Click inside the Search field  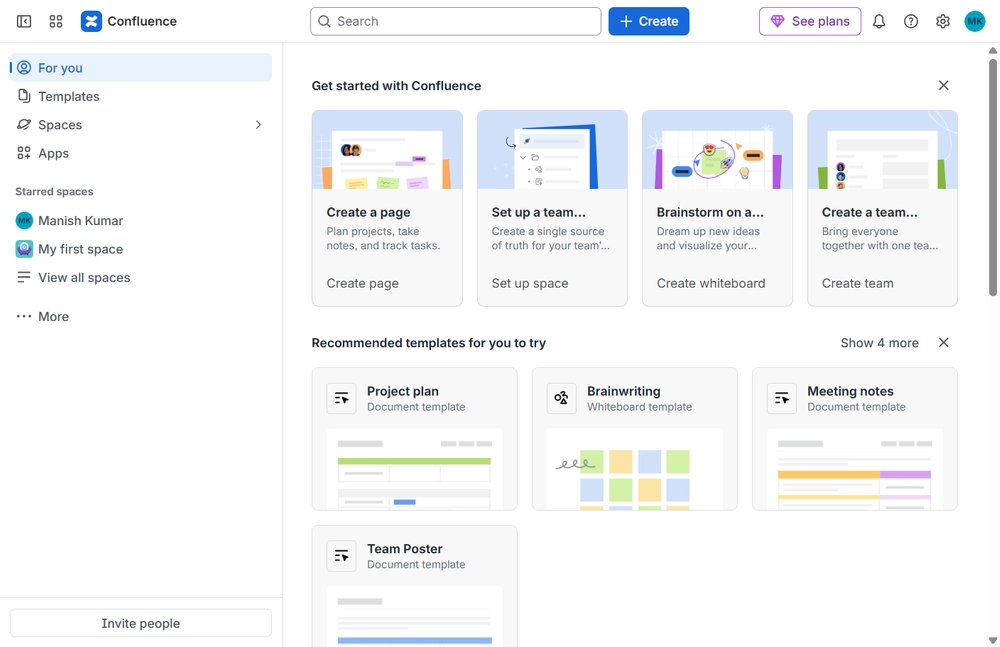click(x=455, y=21)
